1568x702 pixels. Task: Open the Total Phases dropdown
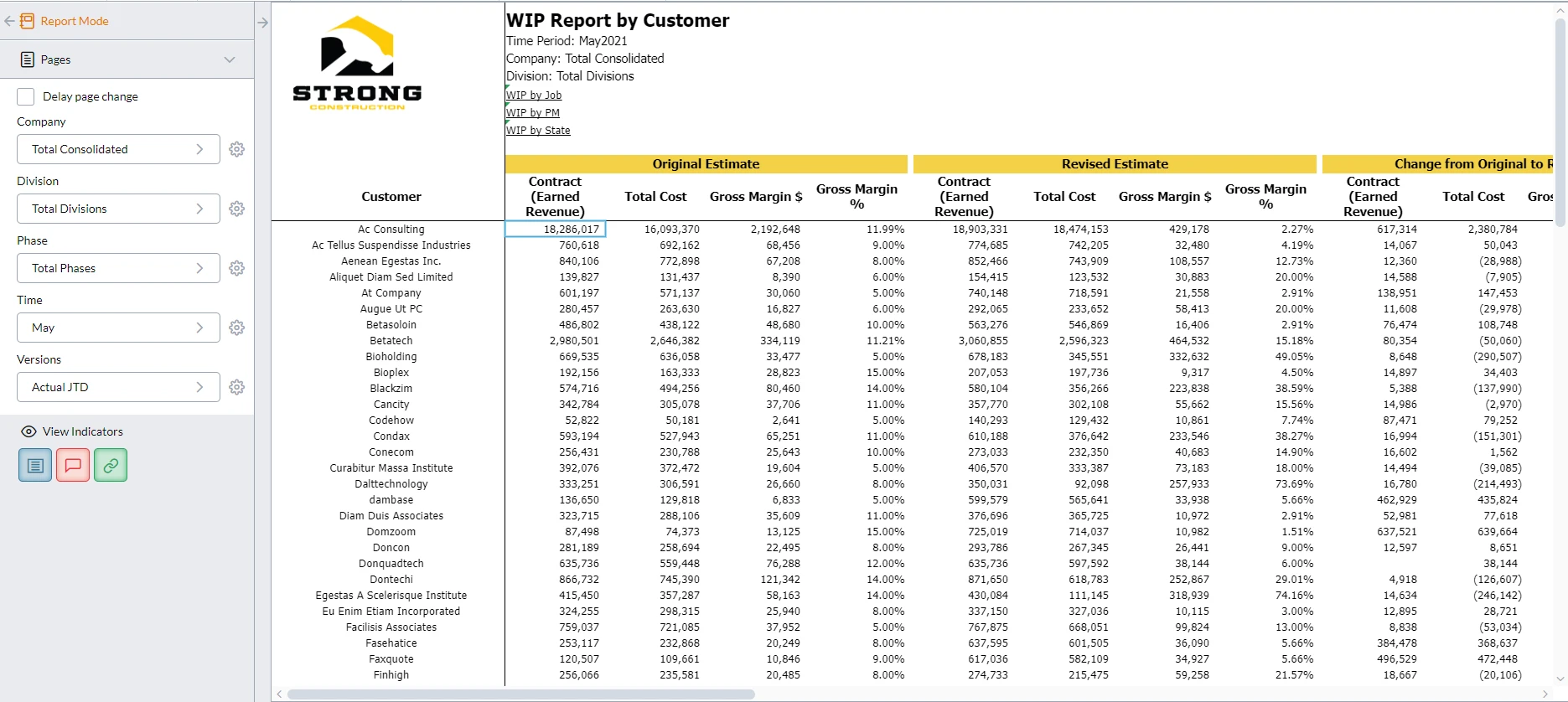[118, 268]
